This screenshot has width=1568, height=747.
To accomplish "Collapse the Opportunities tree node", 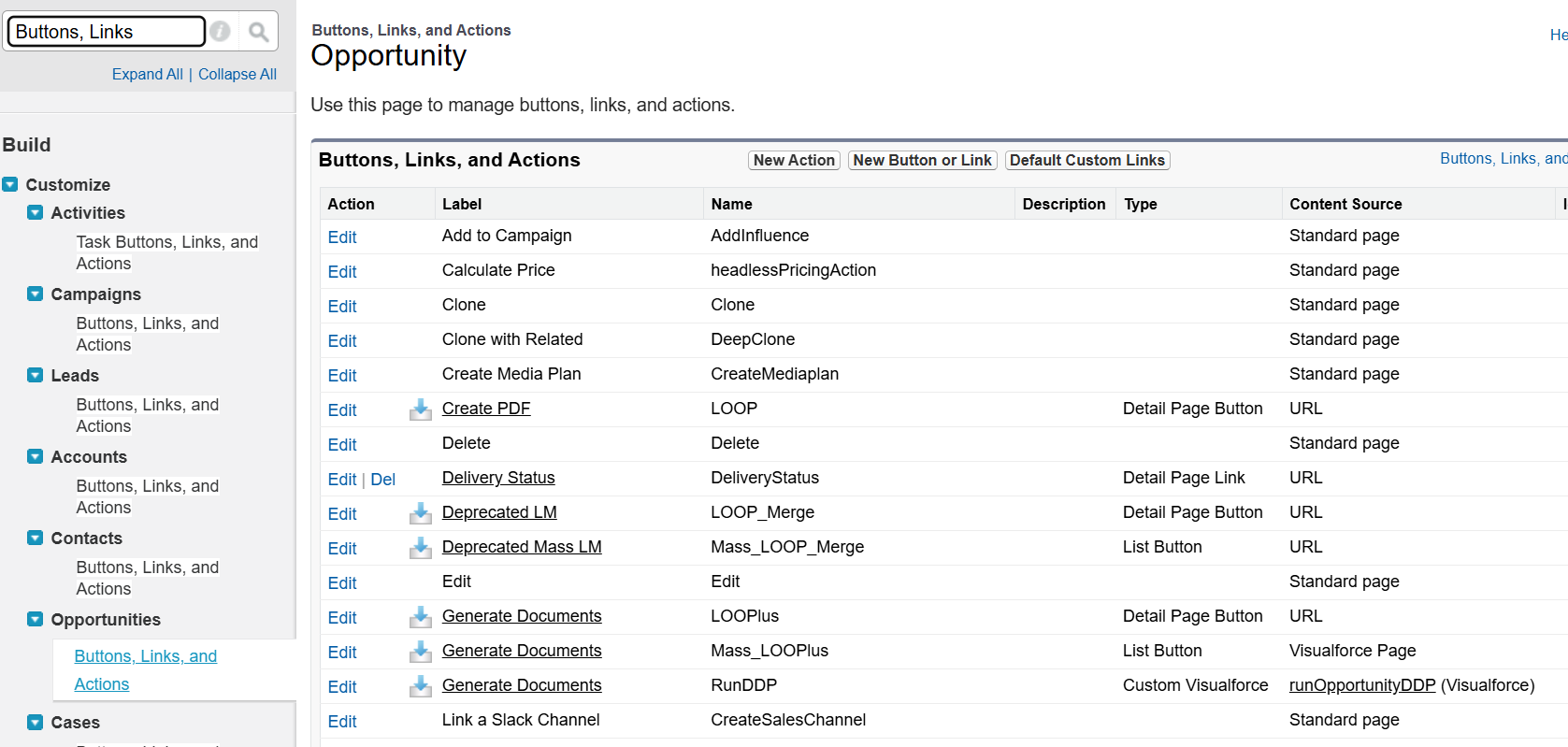I will click(x=36, y=619).
